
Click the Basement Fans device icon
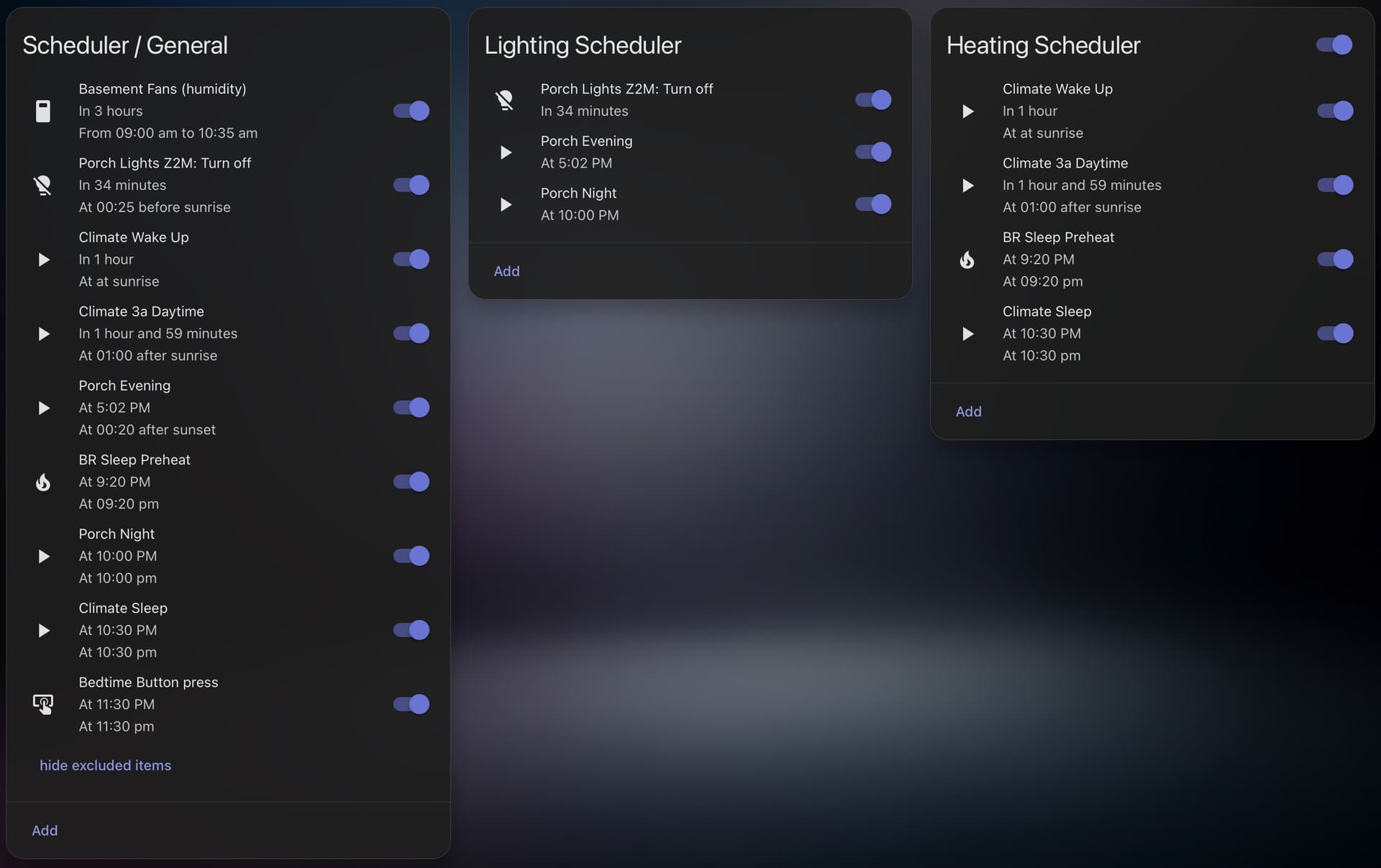pyautogui.click(x=43, y=111)
